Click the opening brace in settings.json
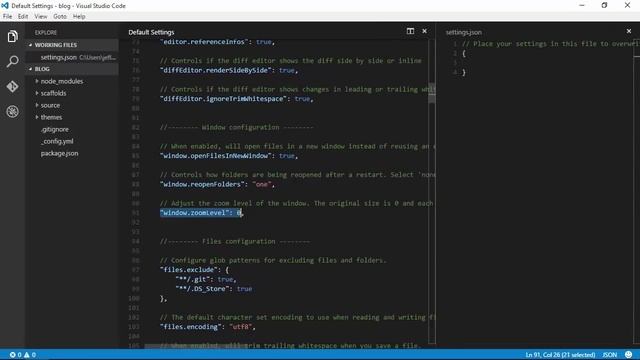 click(x=464, y=53)
